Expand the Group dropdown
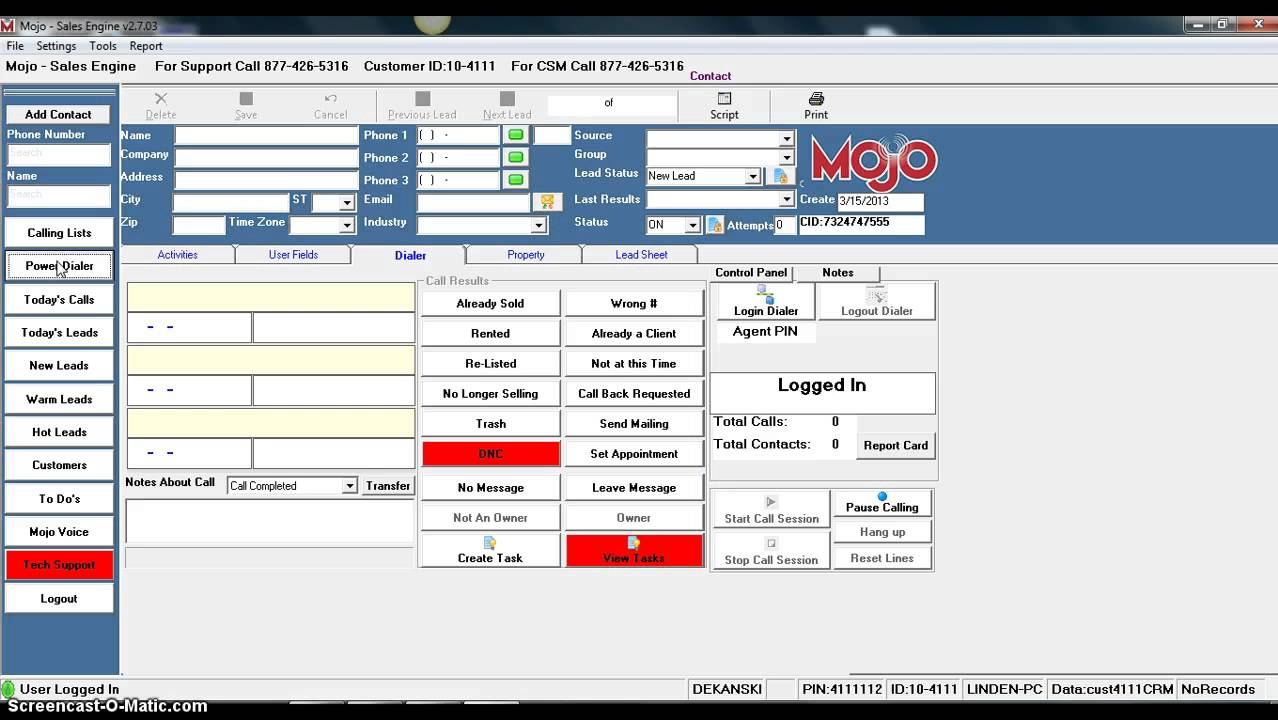Viewport: 1278px width, 720px height. (786, 157)
